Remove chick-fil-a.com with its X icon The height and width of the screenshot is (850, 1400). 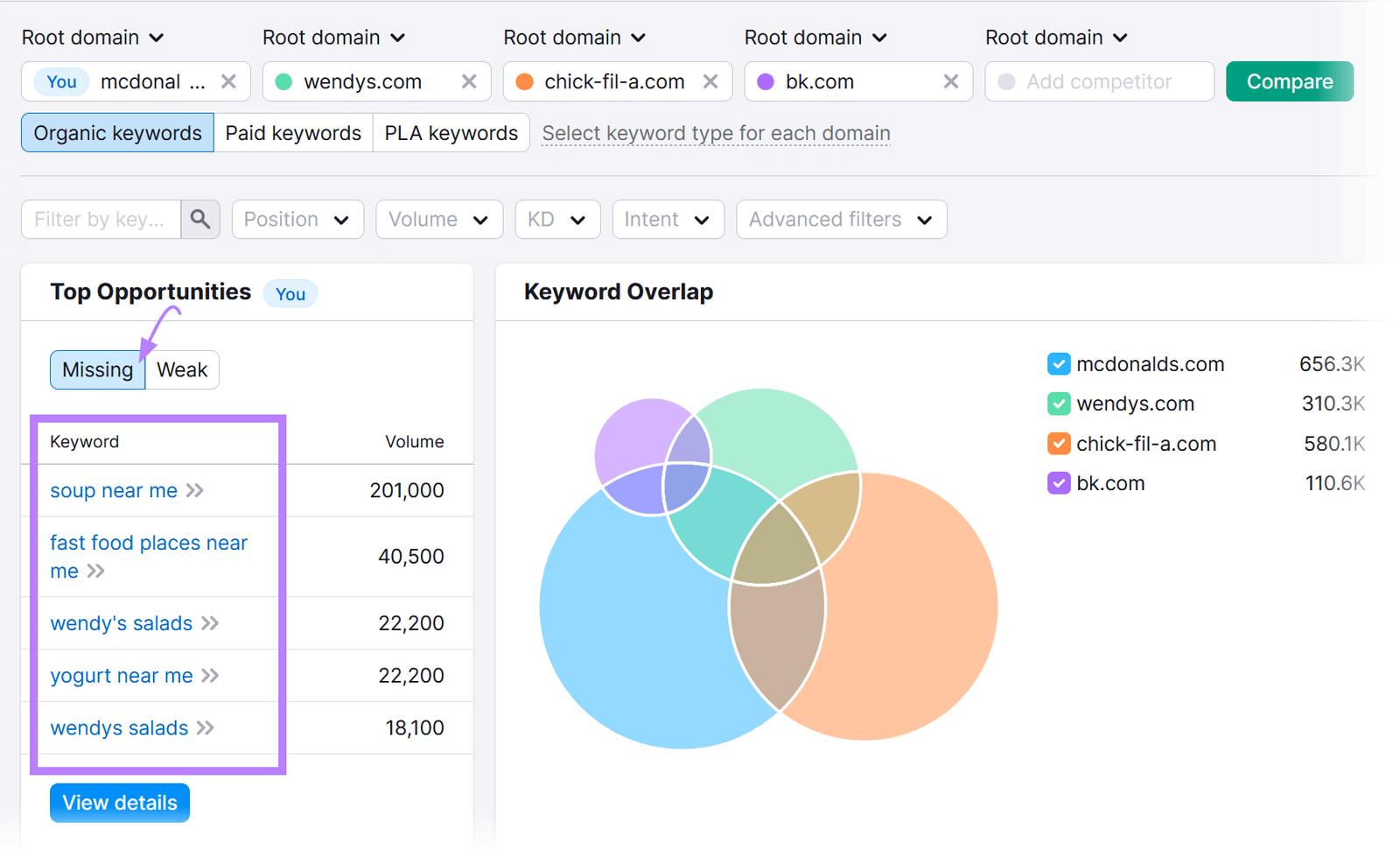(x=710, y=81)
